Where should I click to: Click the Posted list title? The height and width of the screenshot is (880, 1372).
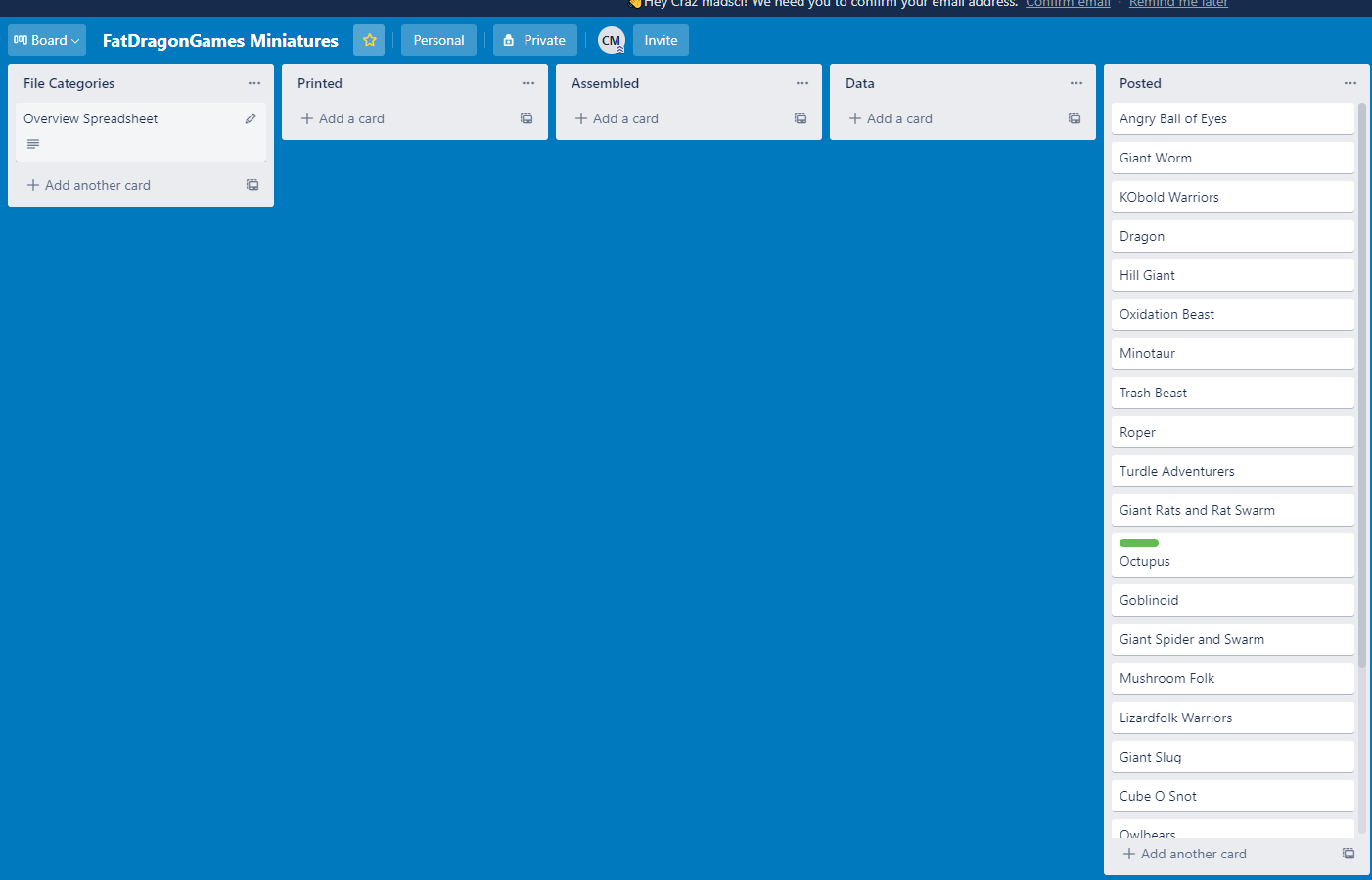click(x=1140, y=83)
